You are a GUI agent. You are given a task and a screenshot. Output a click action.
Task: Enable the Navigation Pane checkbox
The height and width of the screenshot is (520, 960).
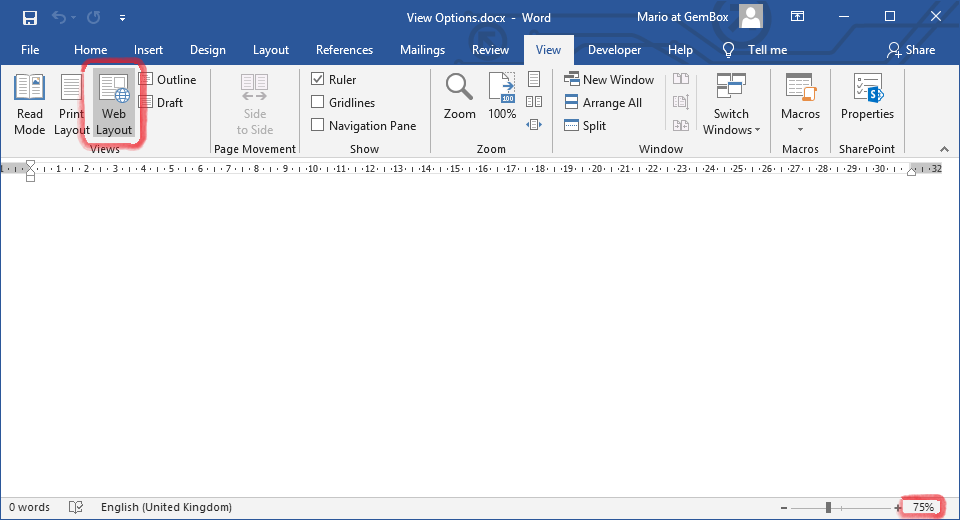point(318,126)
